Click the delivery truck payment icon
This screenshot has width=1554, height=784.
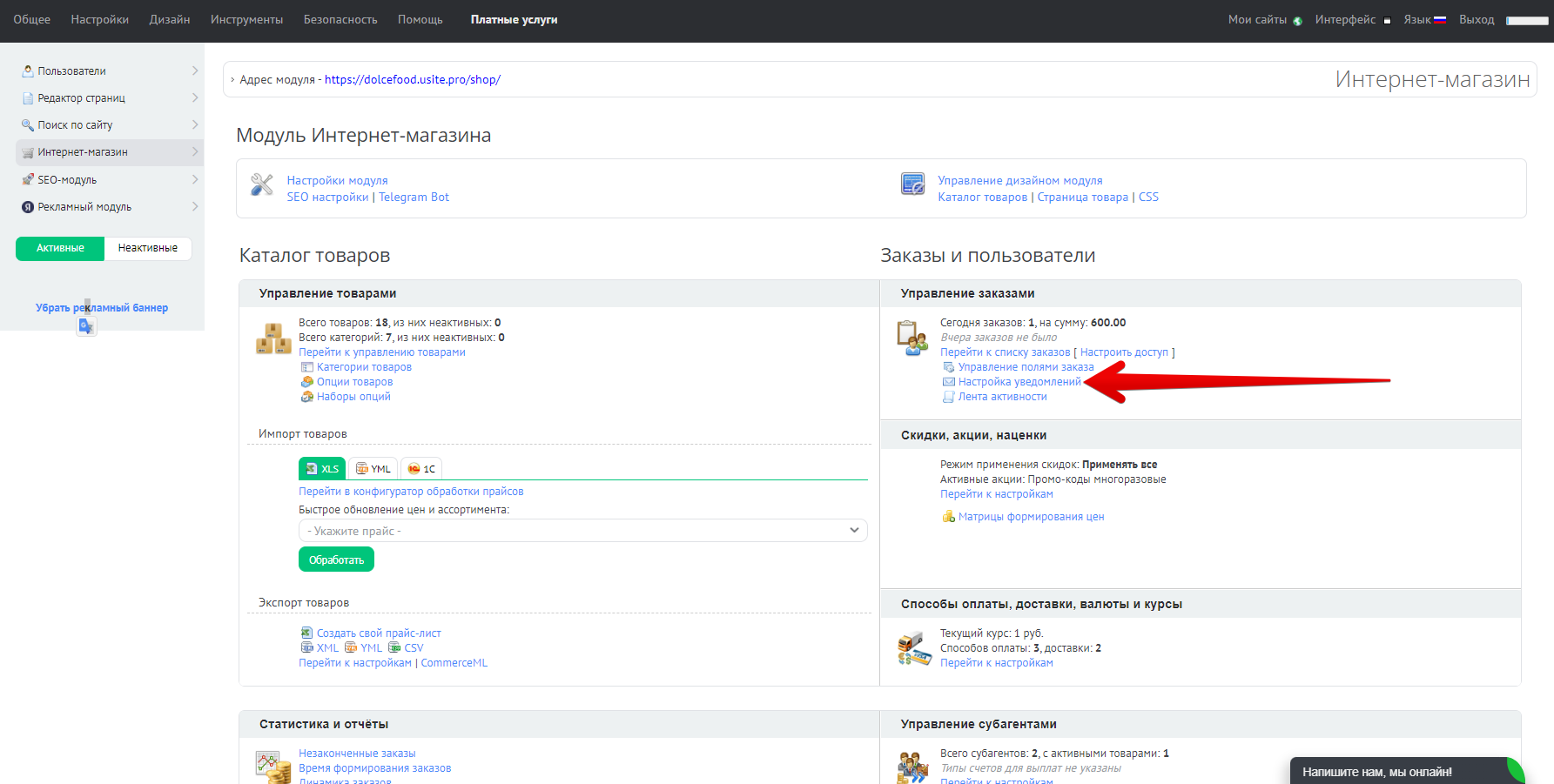[914, 648]
